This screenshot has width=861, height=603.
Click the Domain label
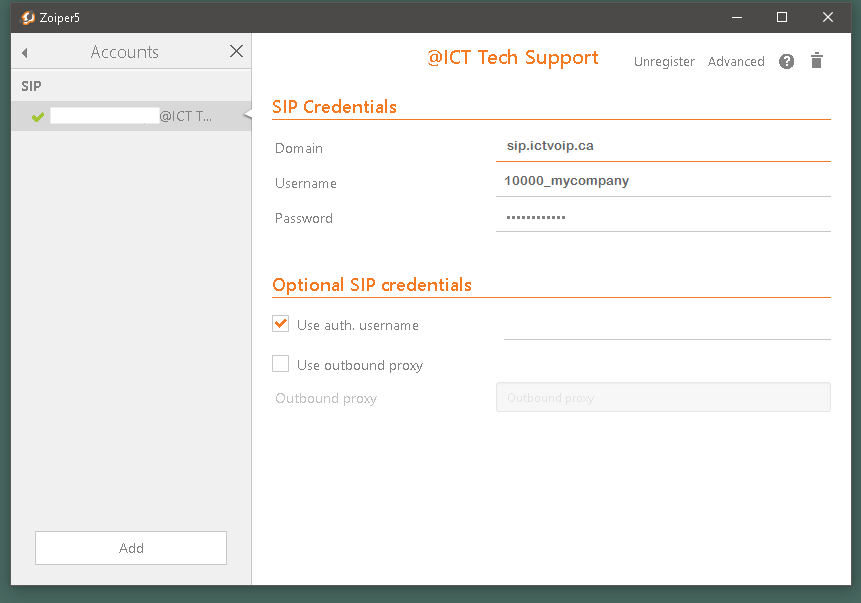coord(299,148)
